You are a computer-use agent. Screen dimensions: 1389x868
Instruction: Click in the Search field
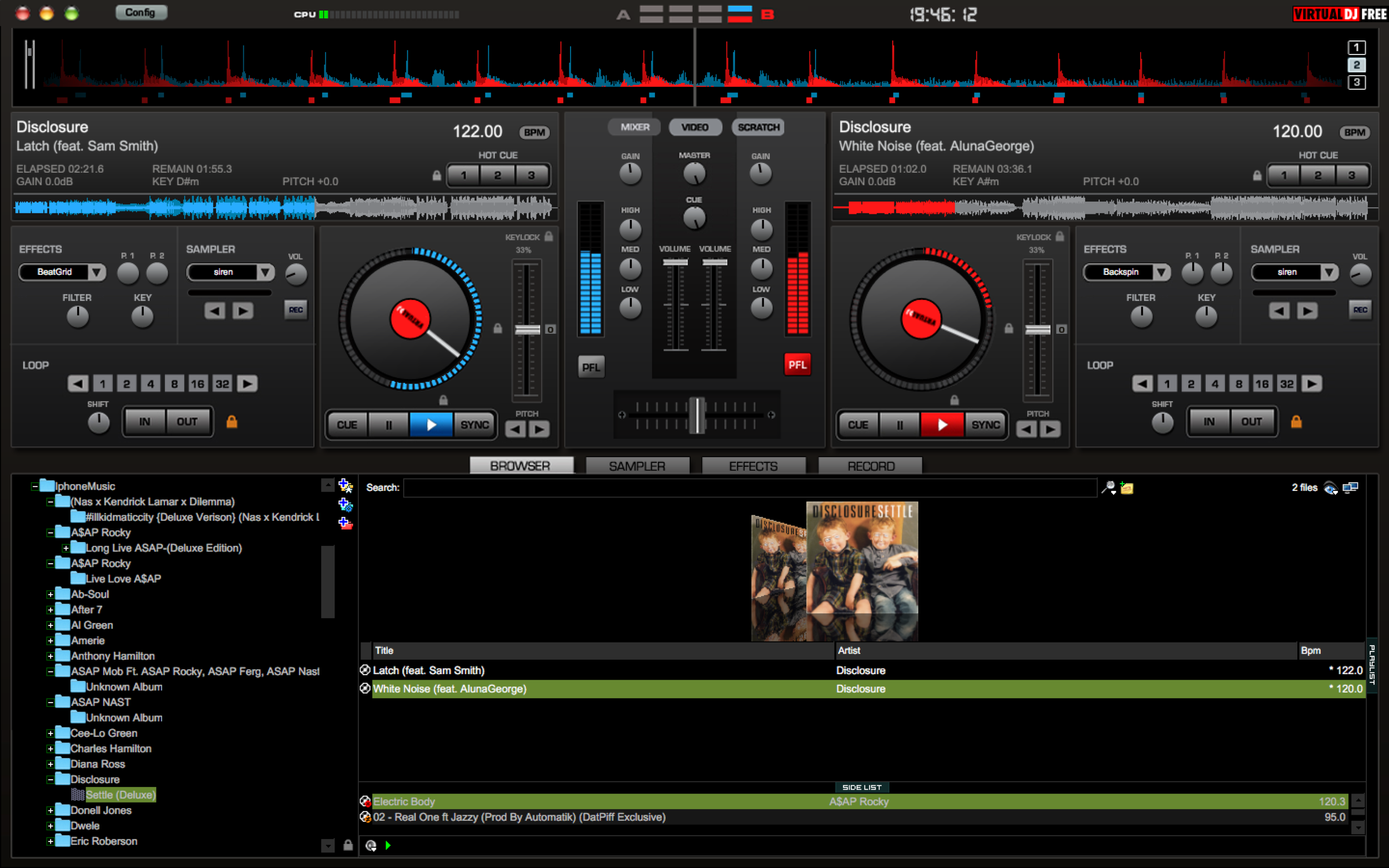pyautogui.click(x=750, y=488)
